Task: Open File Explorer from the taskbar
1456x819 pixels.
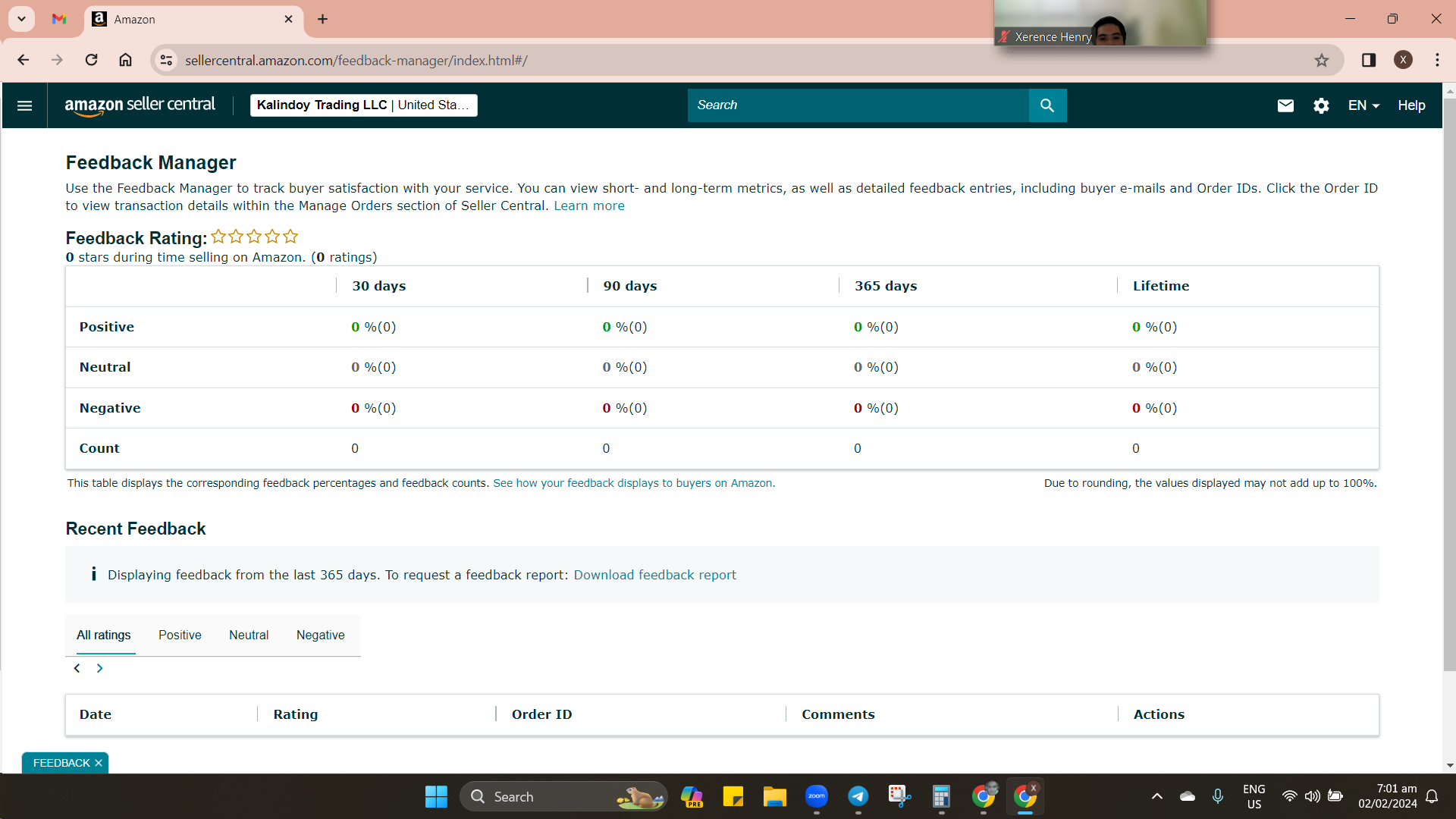Action: coord(774,796)
